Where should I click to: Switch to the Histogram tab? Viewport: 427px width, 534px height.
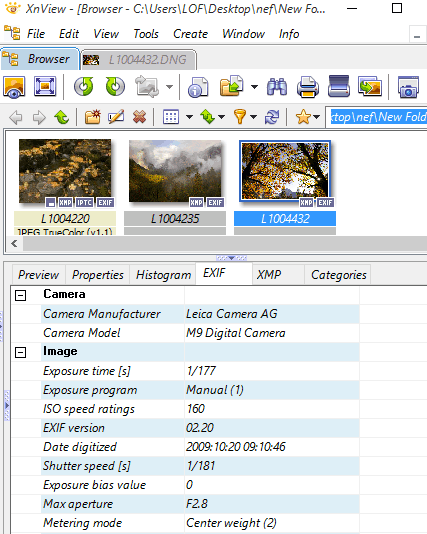click(x=163, y=274)
